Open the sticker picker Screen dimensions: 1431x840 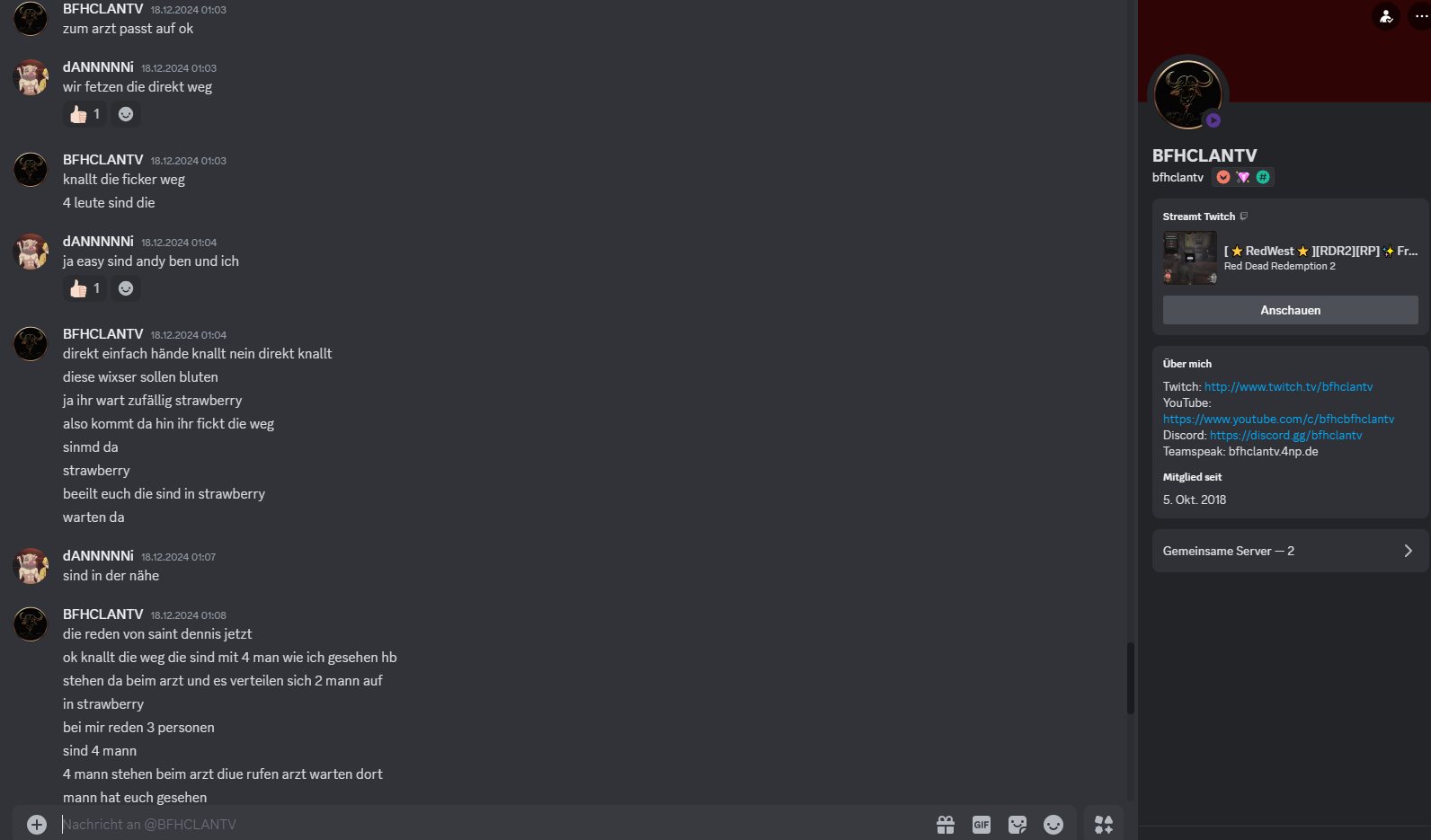coord(1018,825)
